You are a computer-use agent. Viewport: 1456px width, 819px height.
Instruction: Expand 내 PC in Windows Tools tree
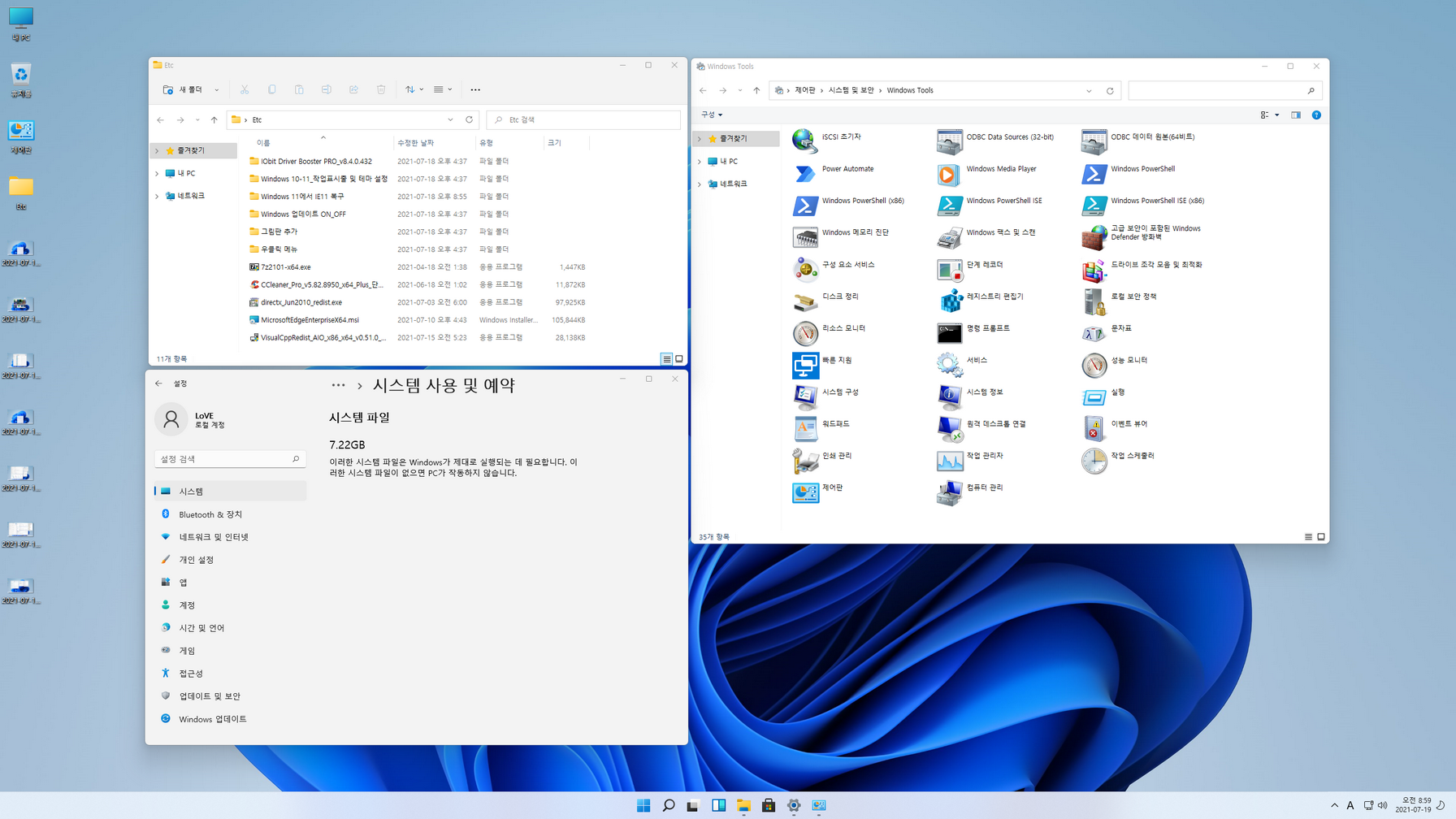pos(700,162)
